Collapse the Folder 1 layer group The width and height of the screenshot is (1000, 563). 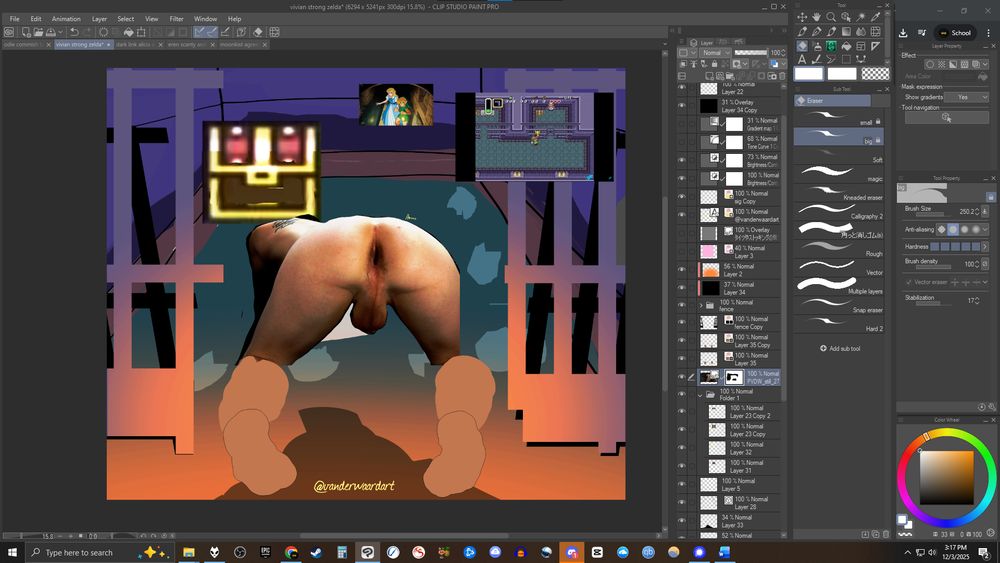[701, 394]
